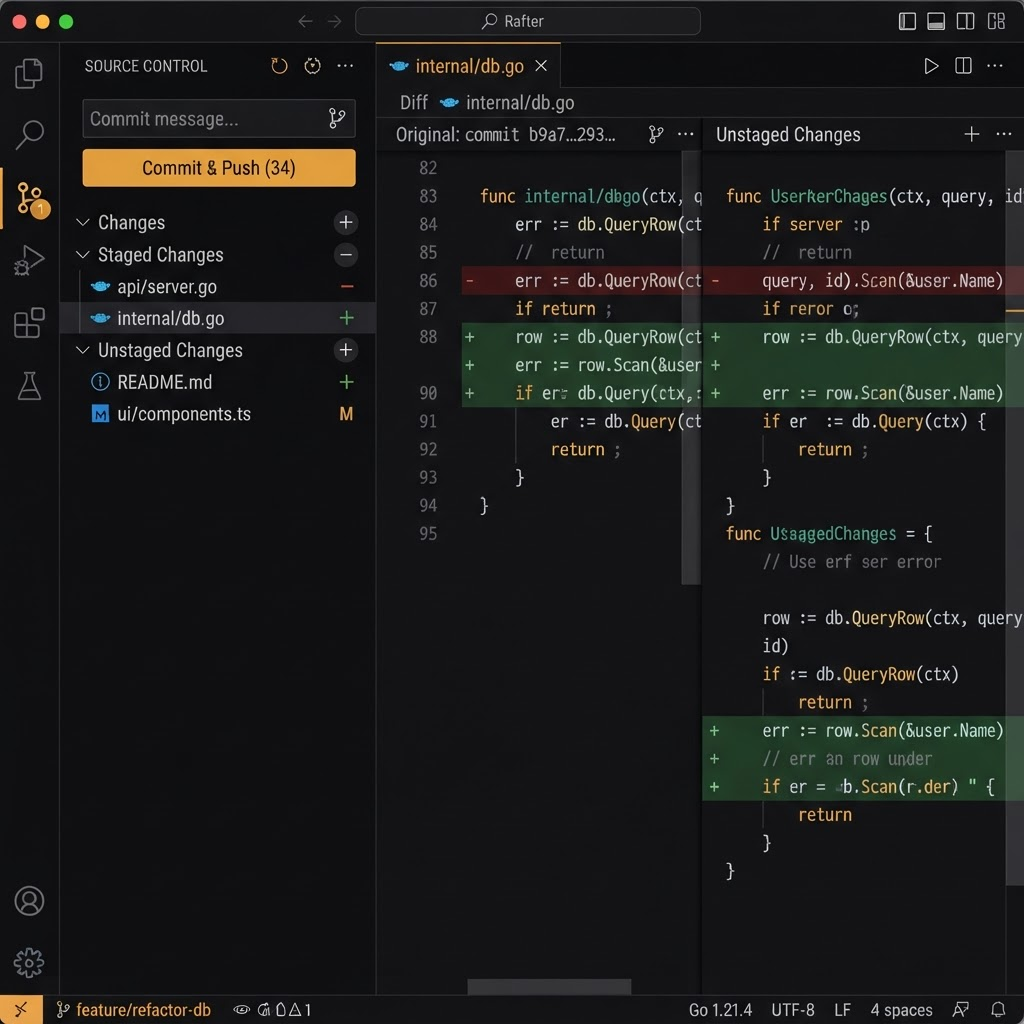The width and height of the screenshot is (1024, 1024).
Task: Close the internal/db.go tab
Action: coord(541,66)
